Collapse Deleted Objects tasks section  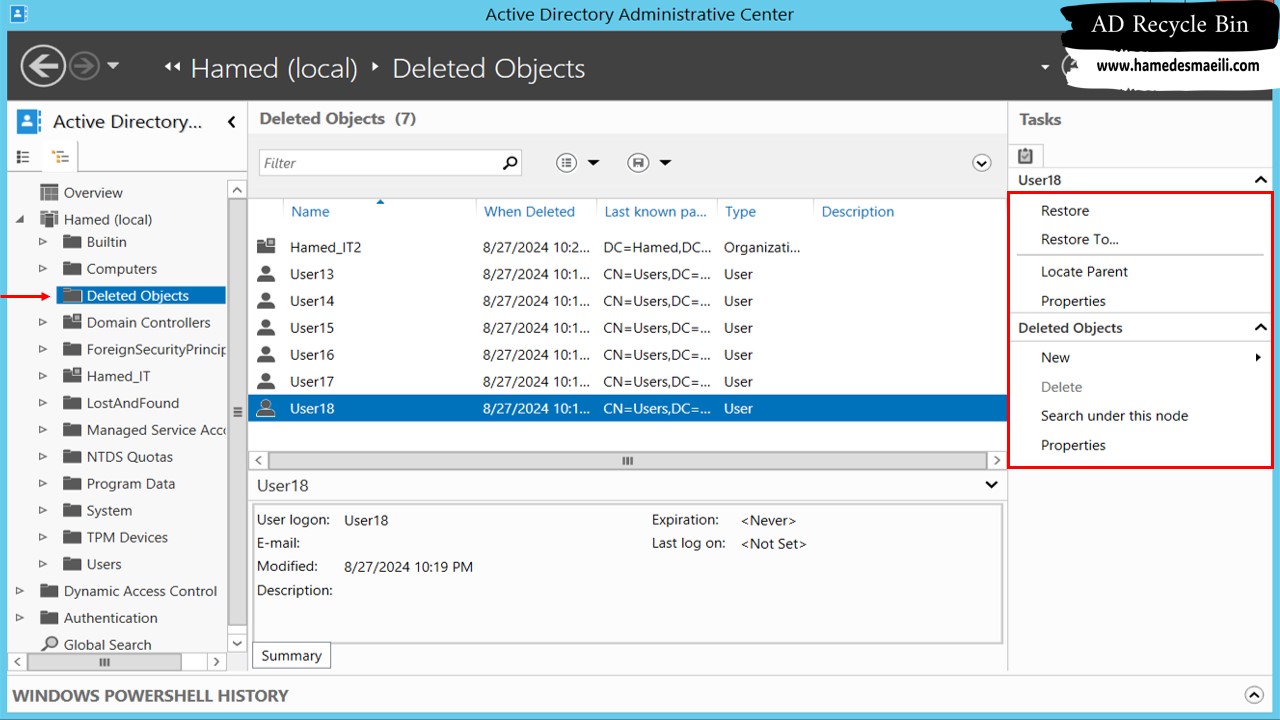pos(1260,328)
